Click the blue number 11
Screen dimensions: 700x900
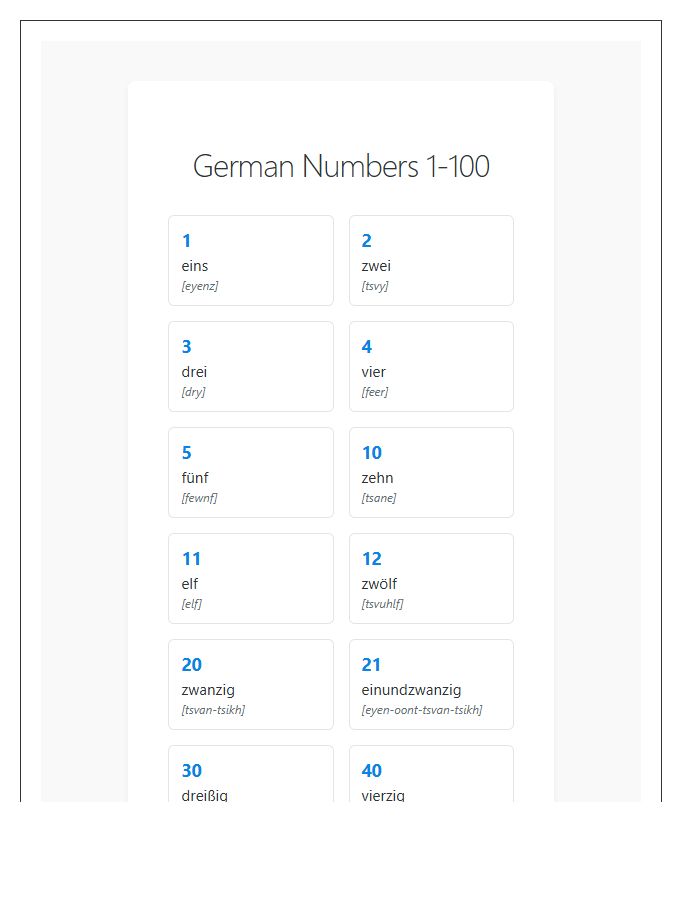tap(192, 559)
